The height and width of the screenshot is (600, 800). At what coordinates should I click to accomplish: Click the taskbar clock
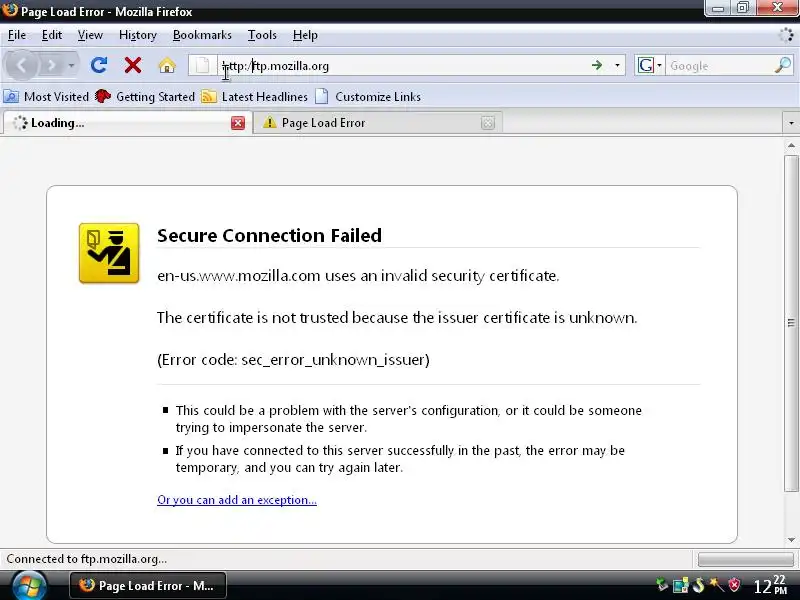coord(770,586)
